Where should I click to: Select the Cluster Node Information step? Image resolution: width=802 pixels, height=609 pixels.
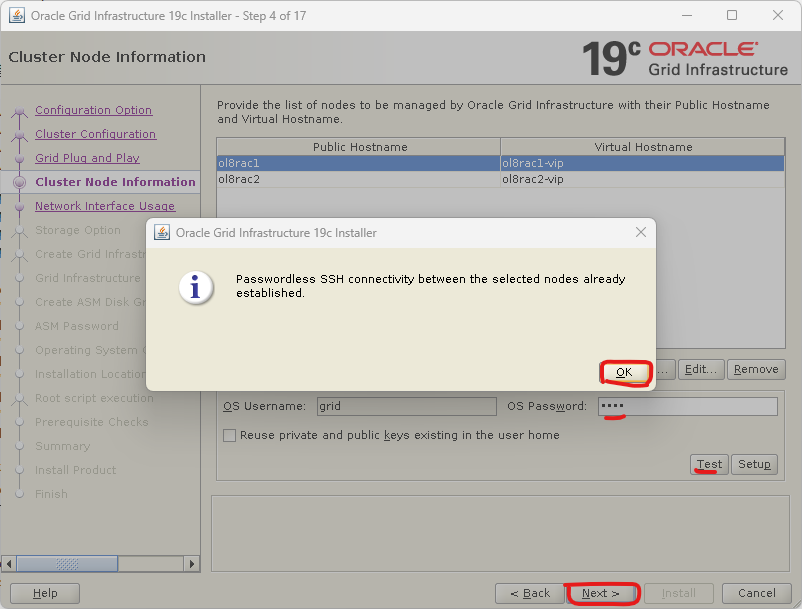pyautogui.click(x=115, y=182)
